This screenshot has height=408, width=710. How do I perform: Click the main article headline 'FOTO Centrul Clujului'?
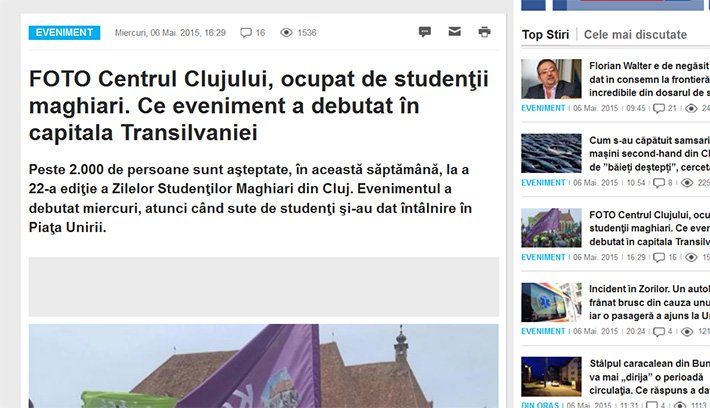coord(259,106)
